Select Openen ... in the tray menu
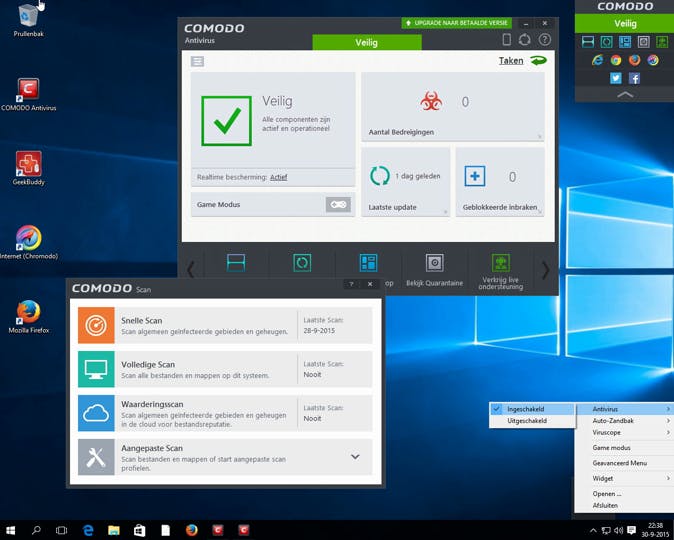This screenshot has width=674, height=540. (x=625, y=494)
